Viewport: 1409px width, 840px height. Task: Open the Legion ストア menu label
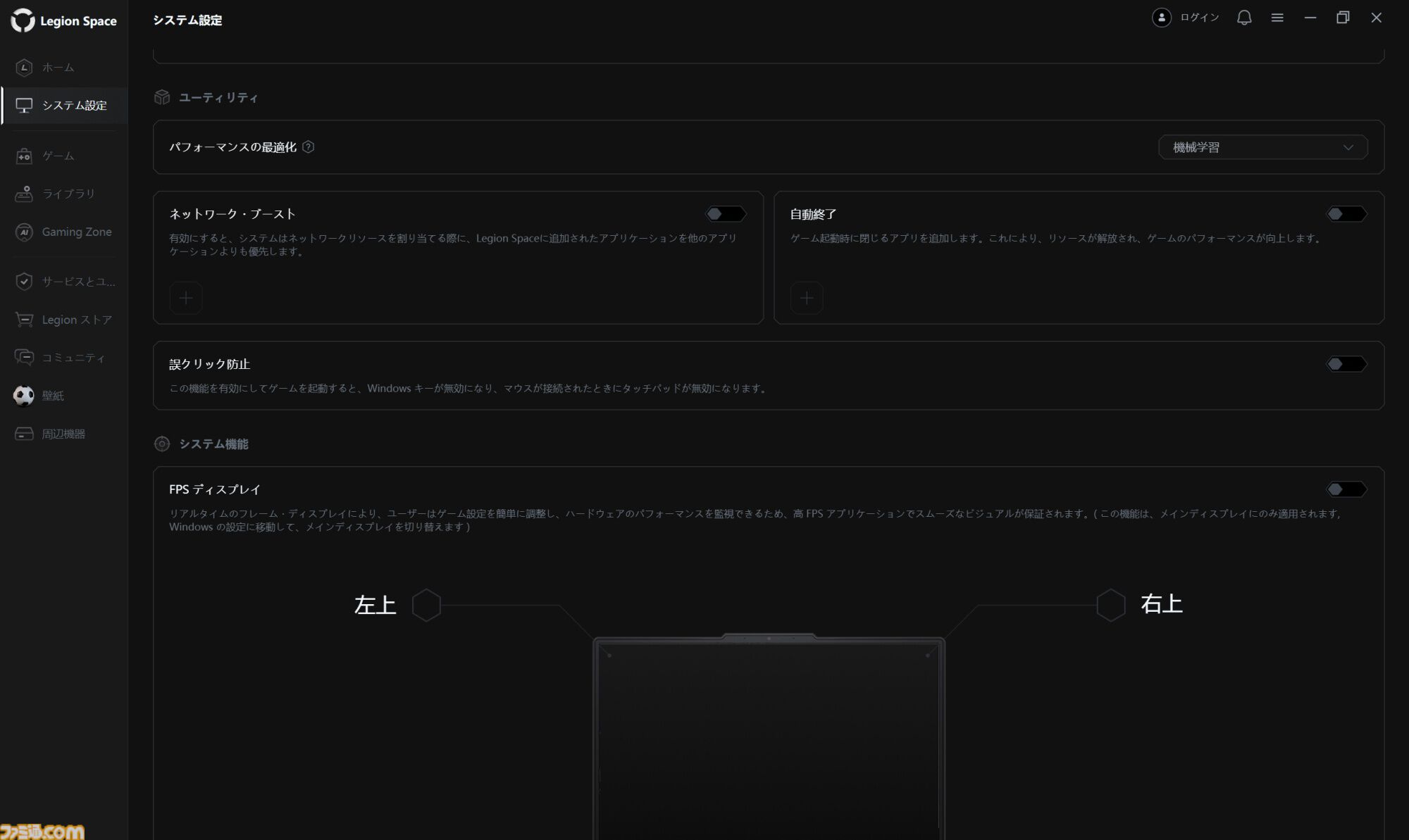pyautogui.click(x=77, y=320)
